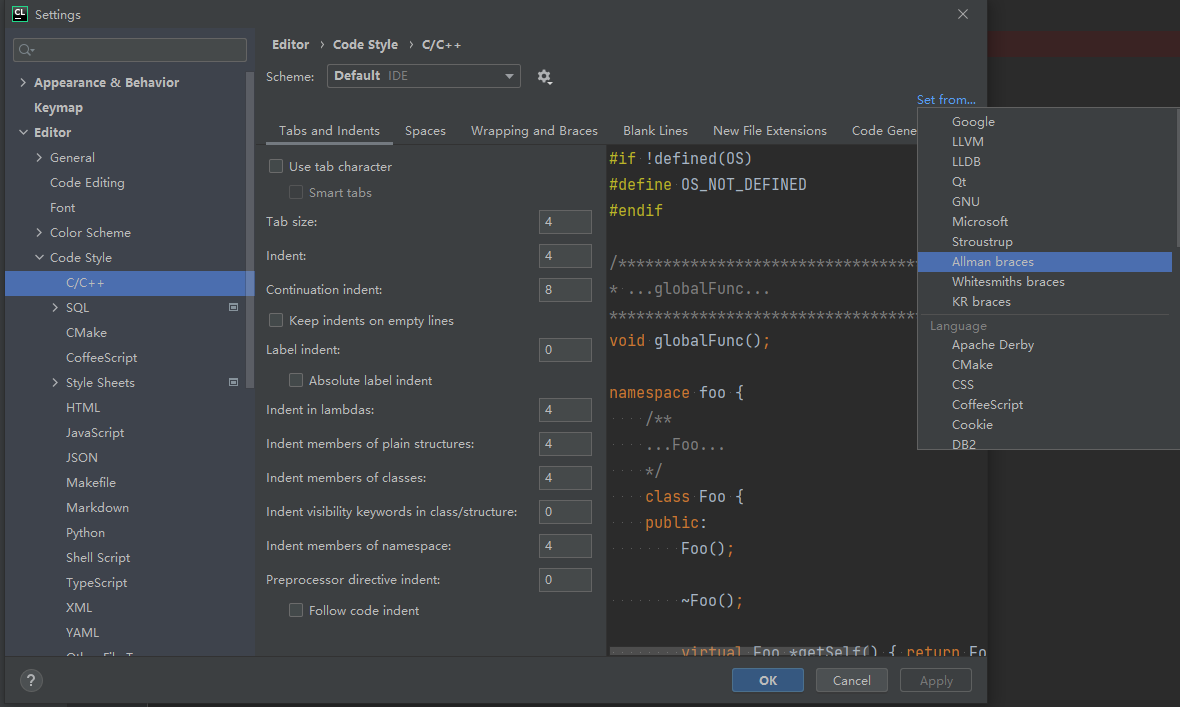Click the settings search field
1180x707 pixels.
click(130, 50)
